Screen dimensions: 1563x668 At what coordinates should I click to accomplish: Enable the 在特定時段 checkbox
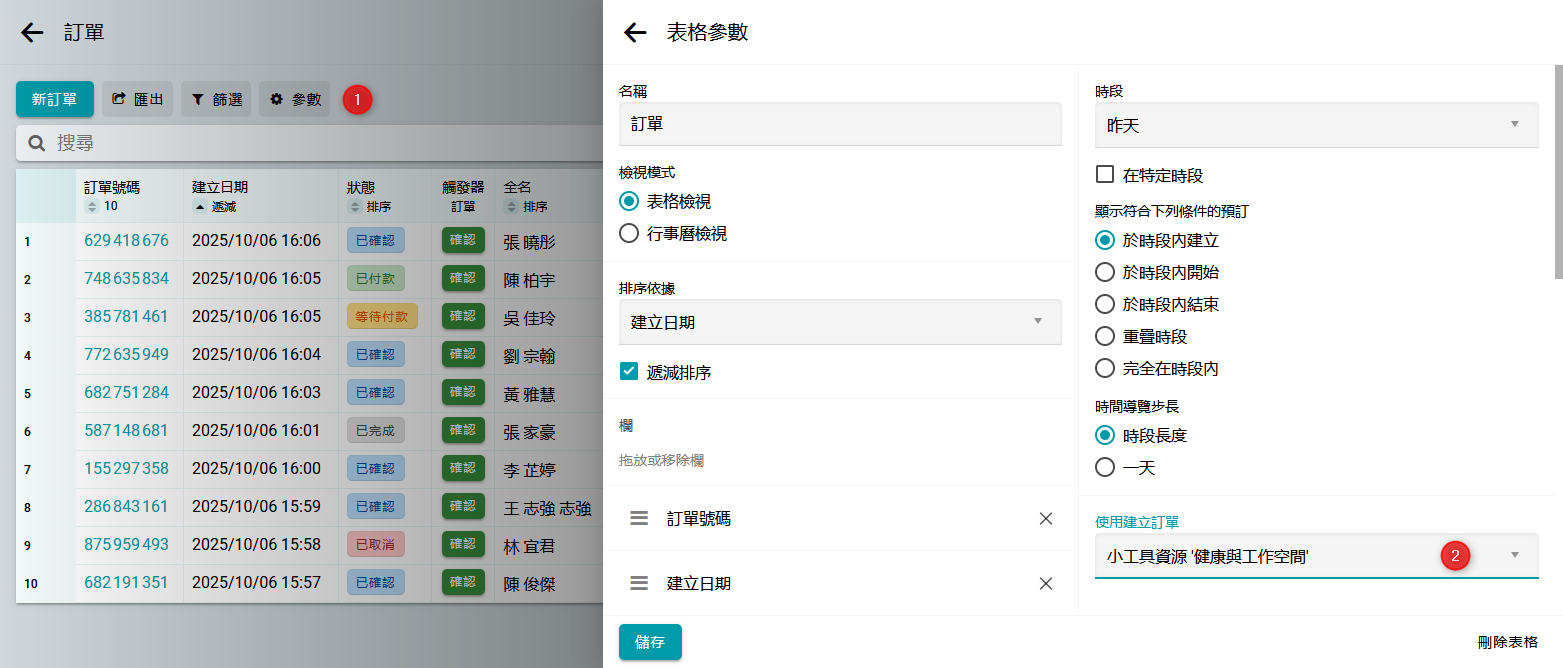(x=1105, y=175)
